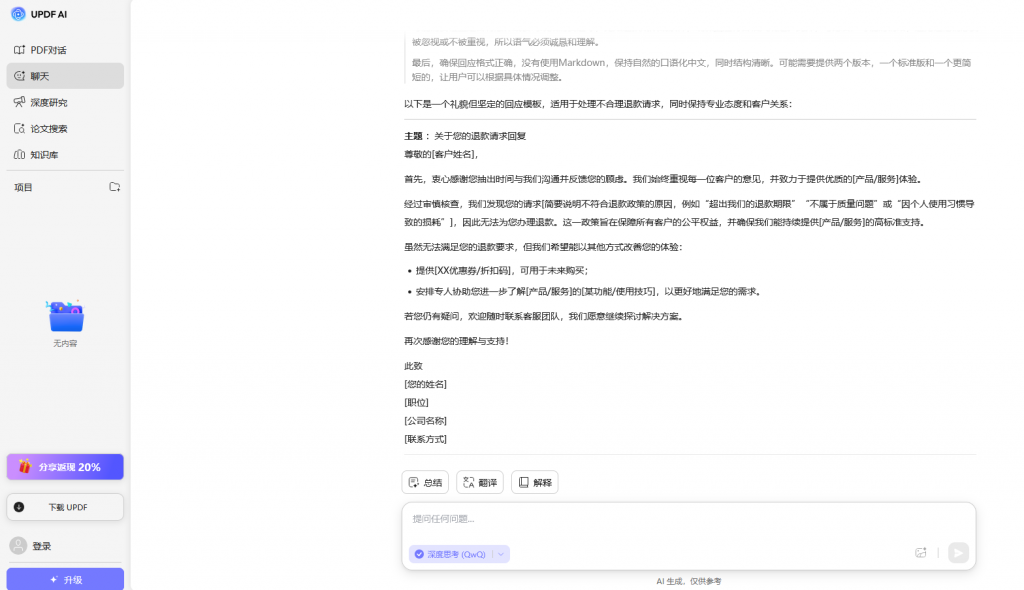Screen dimensions: 1024x590
Task: Click the 解释 quick action button
Action: 534,482
